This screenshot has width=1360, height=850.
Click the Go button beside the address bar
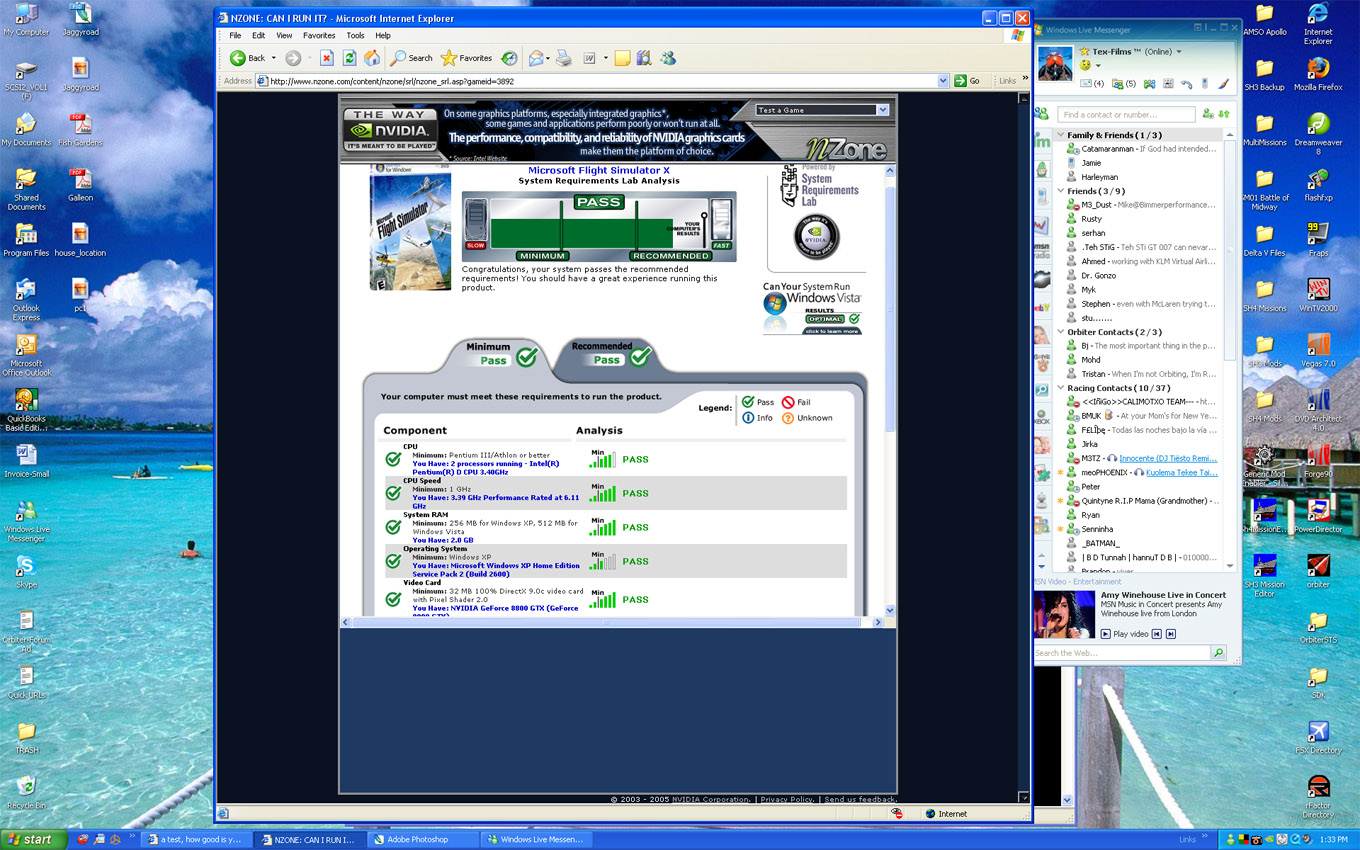pos(967,81)
